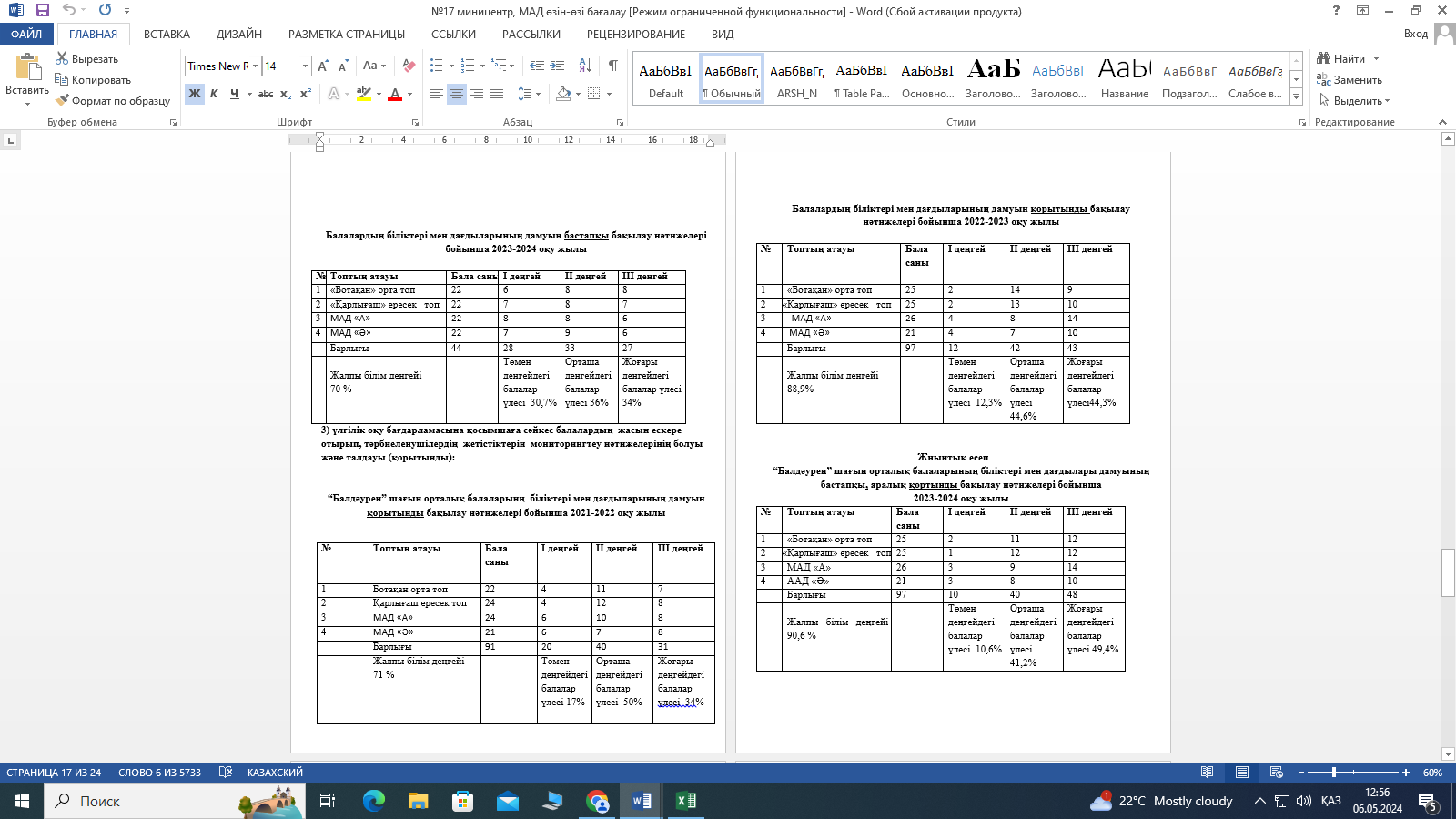Click the proofing errors icon in status bar
Viewport: 1456px width, 819px height.
click(x=225, y=773)
